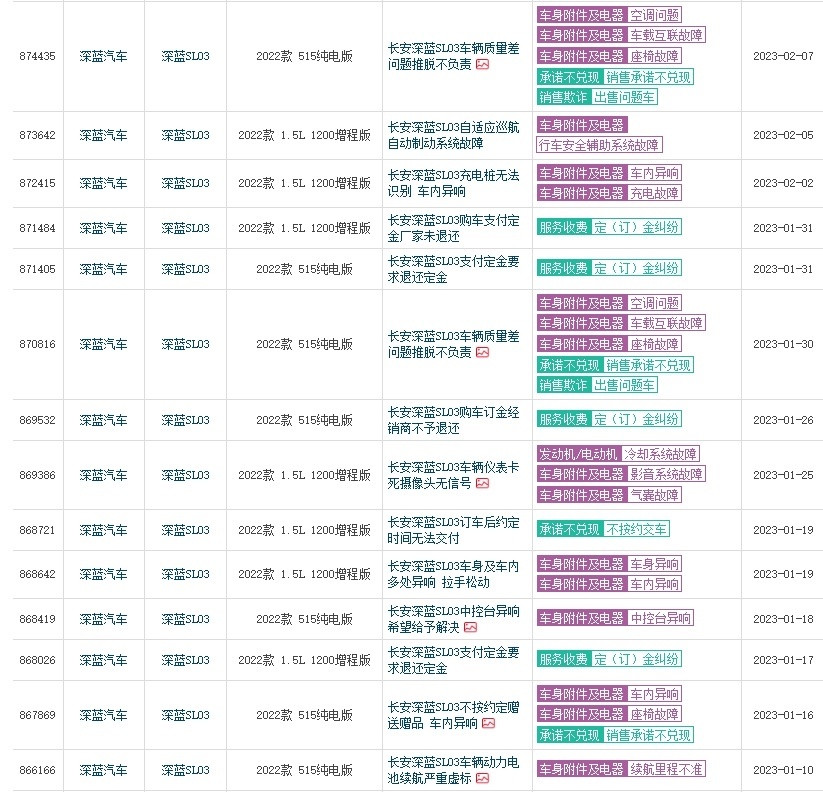This screenshot has height=792, width=823.
Task: Click 2022款 515纯电版 in row 869532
Action: coord(304,420)
